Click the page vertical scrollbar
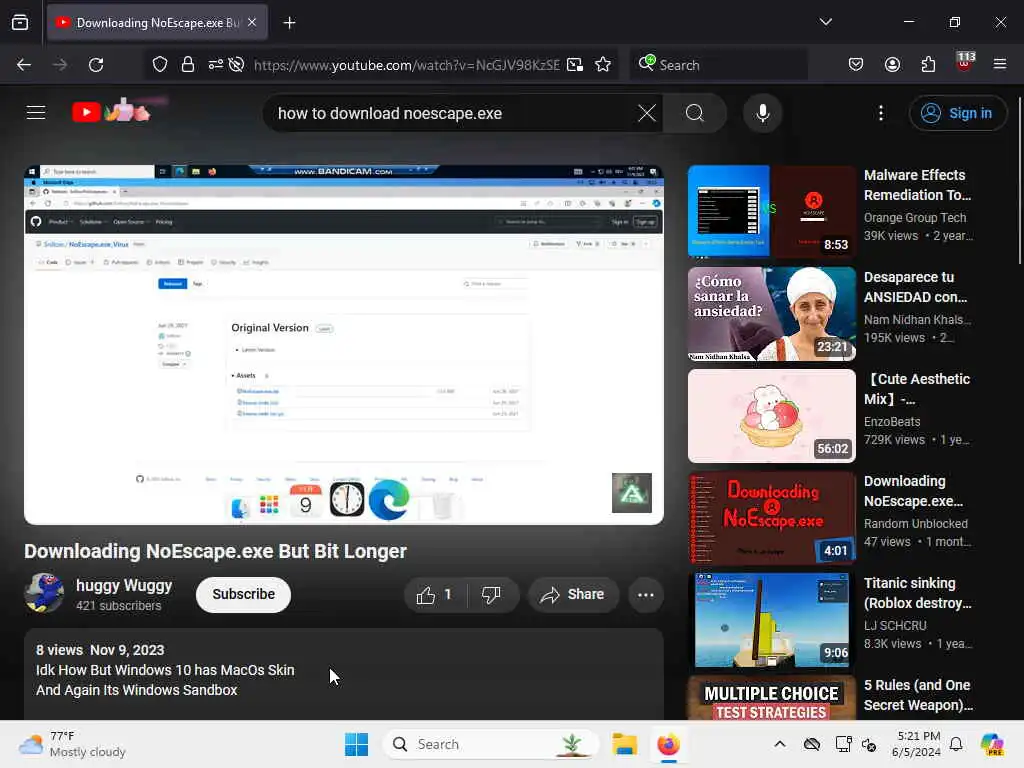 [x=1019, y=181]
